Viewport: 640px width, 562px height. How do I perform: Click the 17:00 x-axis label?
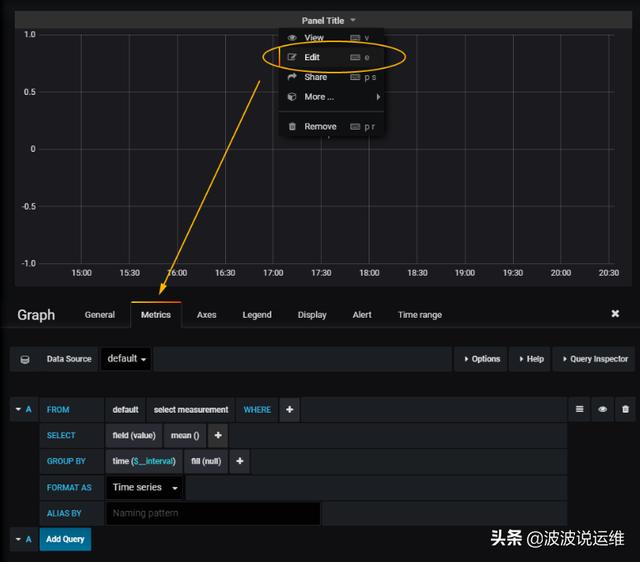[x=273, y=273]
